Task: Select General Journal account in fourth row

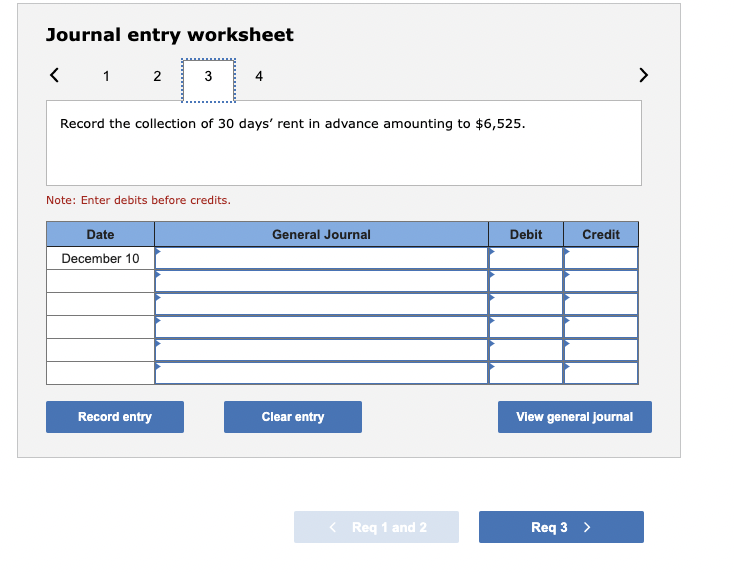Action: coord(322,327)
